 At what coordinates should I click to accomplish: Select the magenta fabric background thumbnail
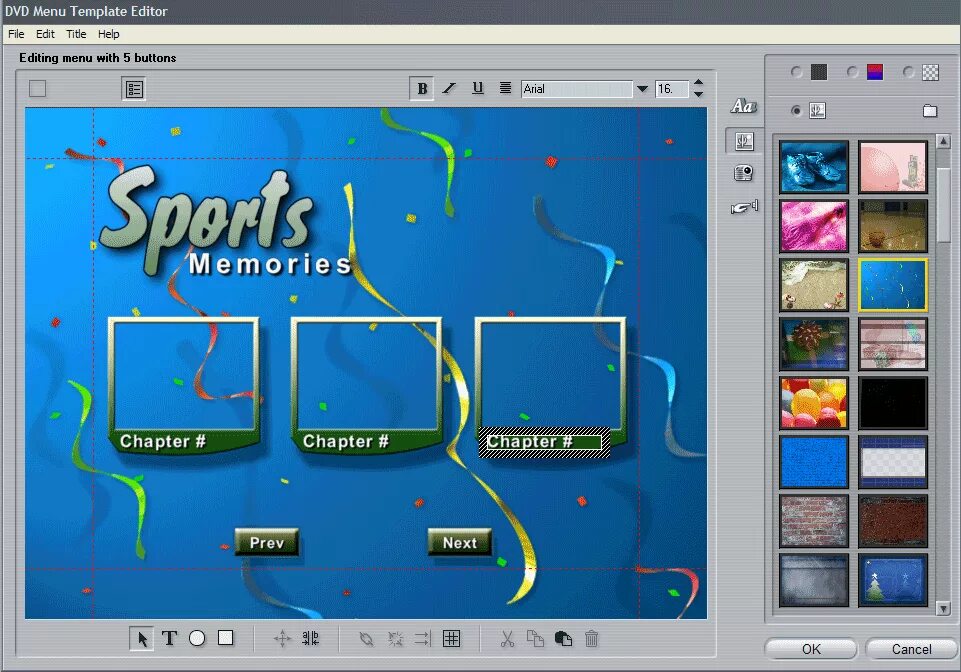click(x=814, y=226)
